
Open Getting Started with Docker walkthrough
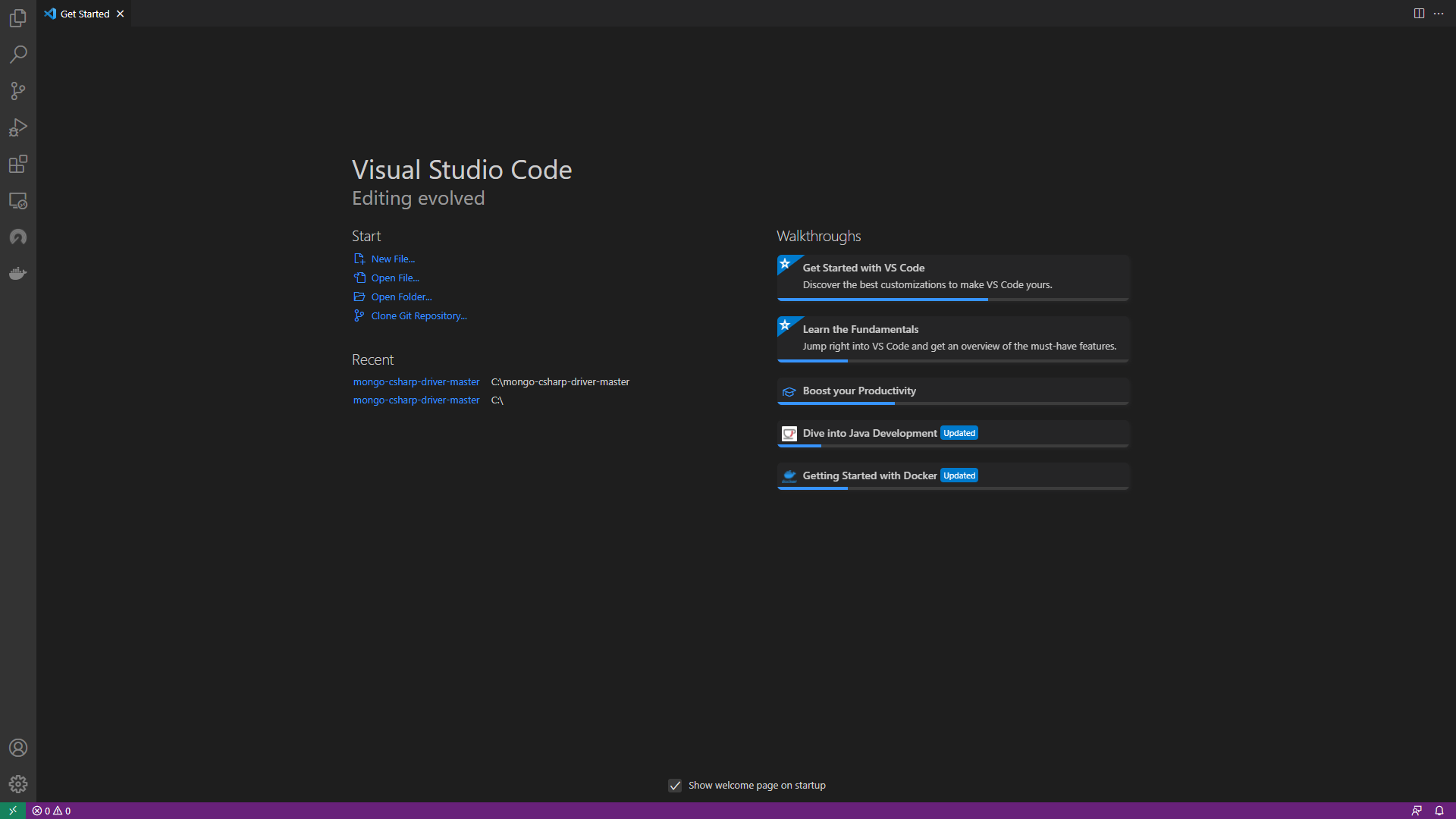coord(953,476)
